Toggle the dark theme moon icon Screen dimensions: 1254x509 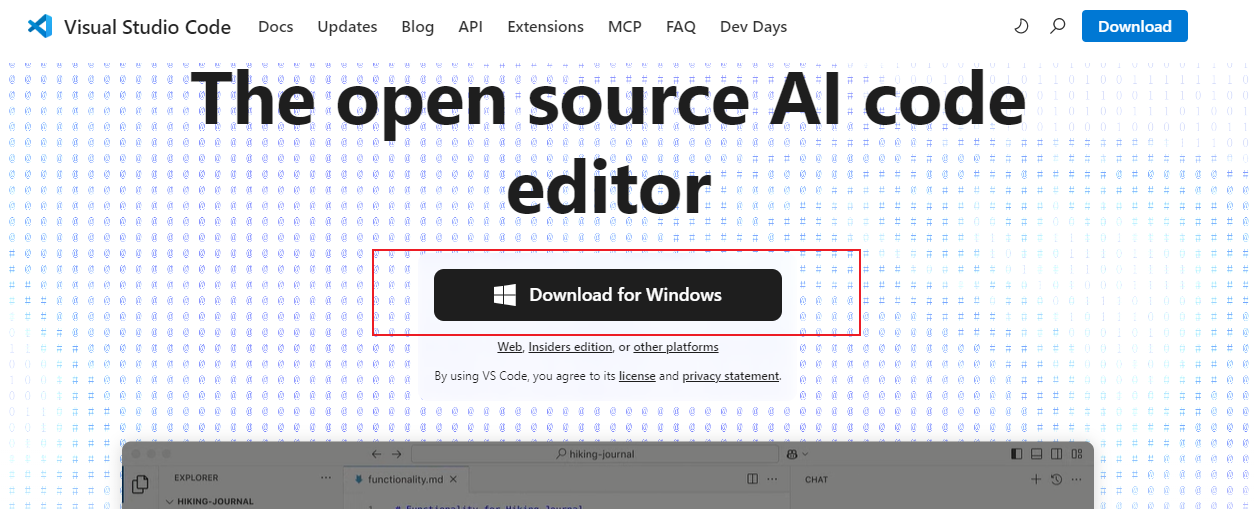pos(1021,26)
